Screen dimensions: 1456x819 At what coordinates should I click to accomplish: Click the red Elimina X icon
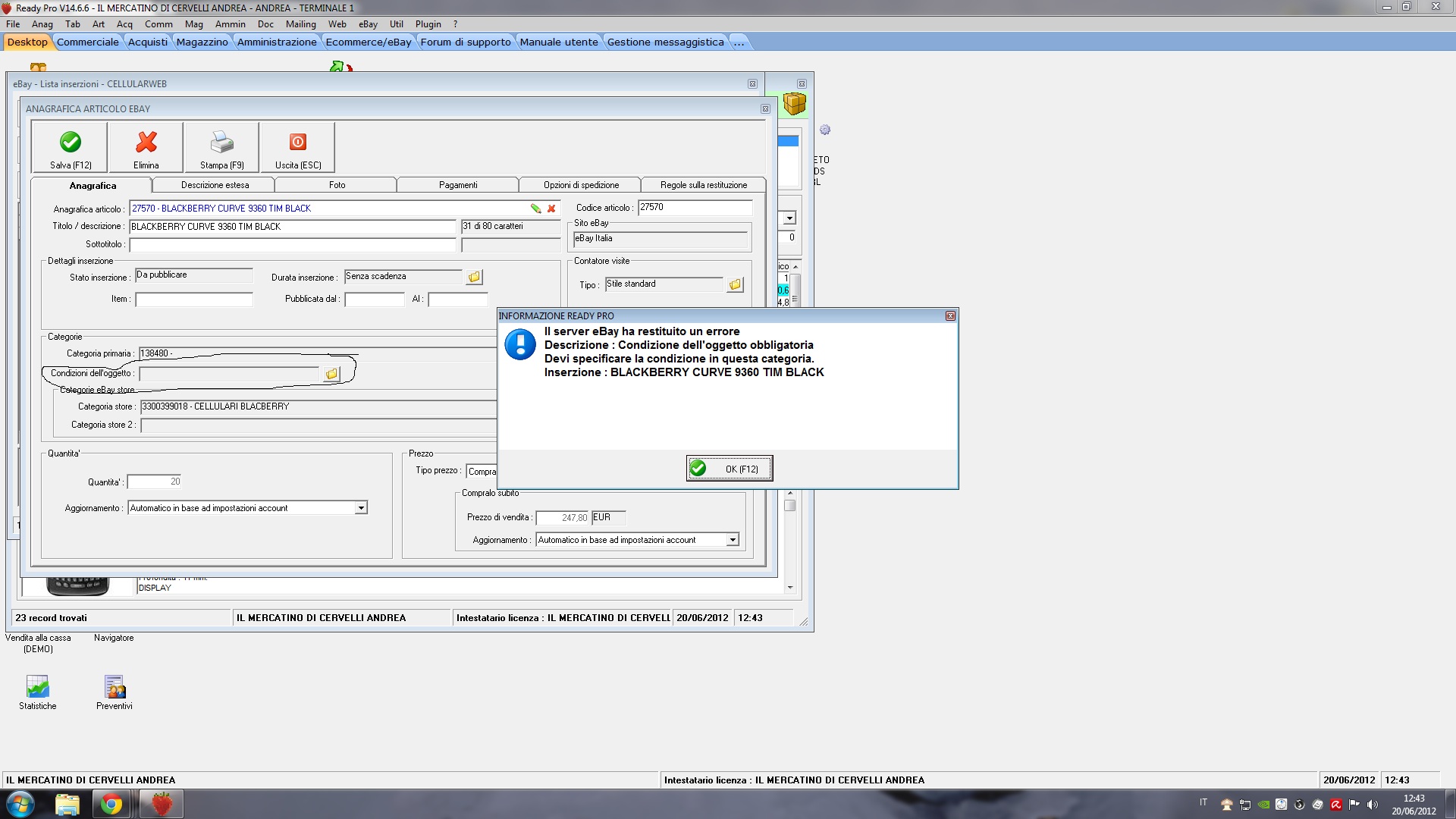[x=146, y=143]
